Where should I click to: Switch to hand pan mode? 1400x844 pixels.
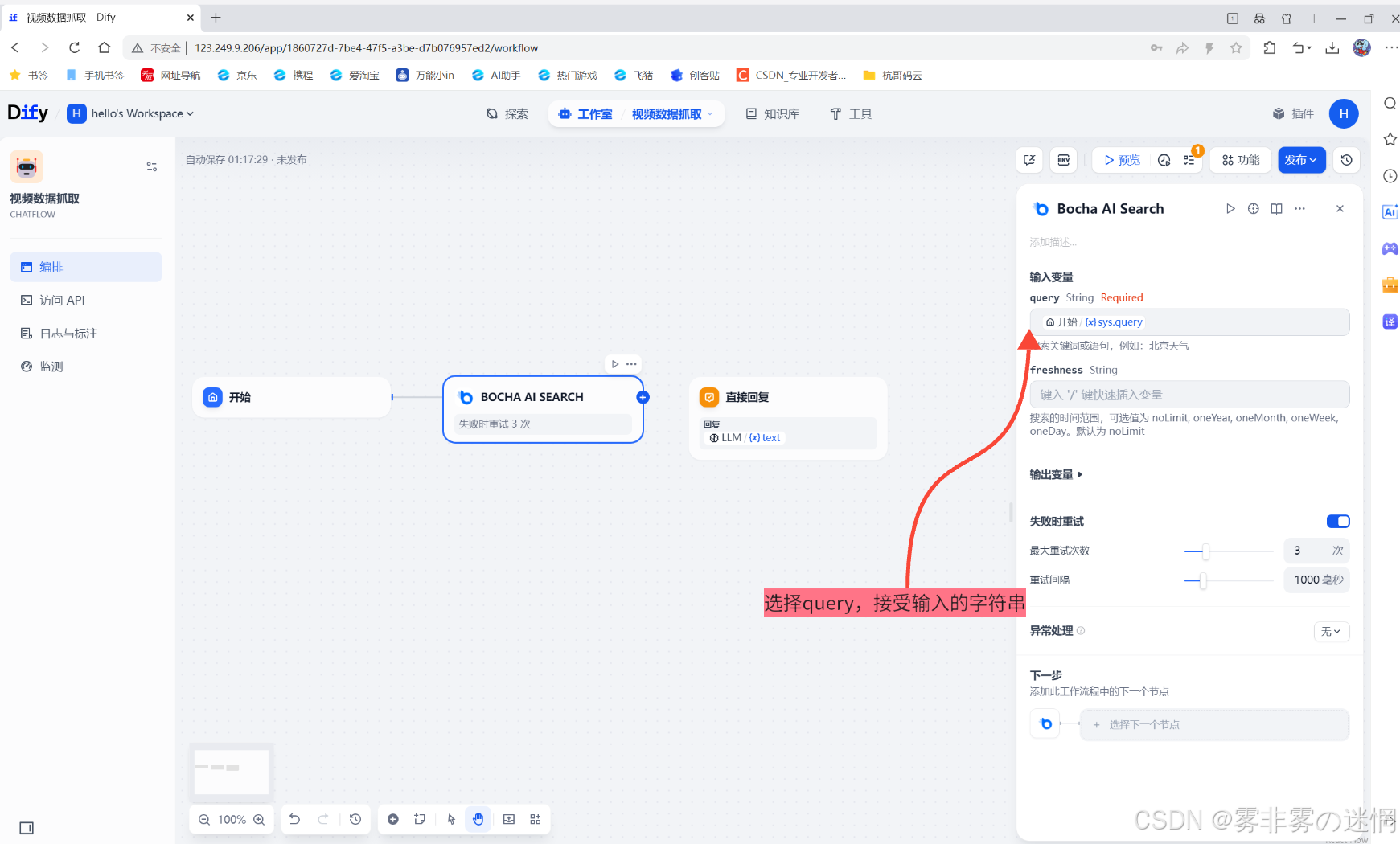click(x=478, y=819)
